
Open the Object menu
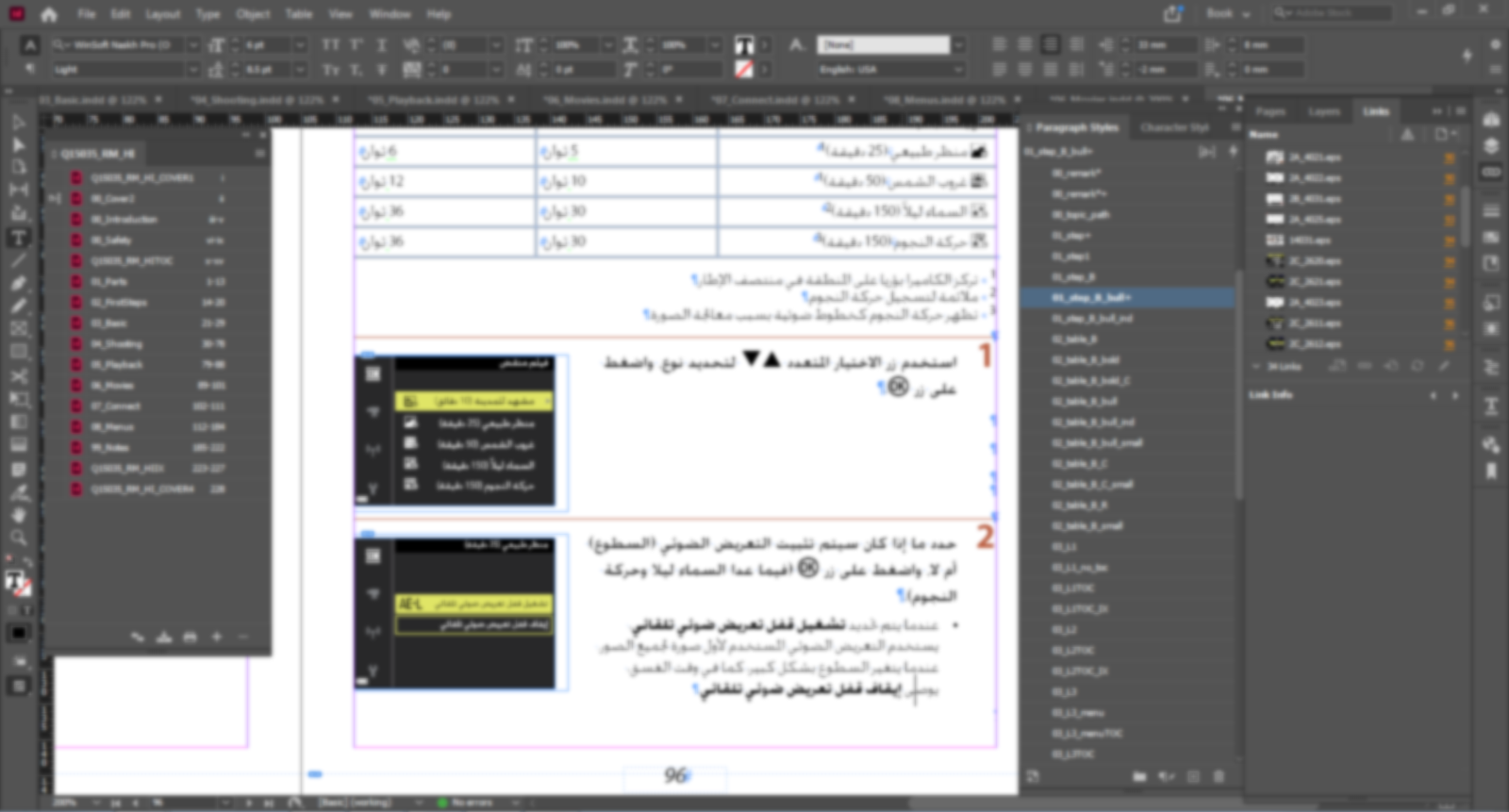[x=253, y=14]
